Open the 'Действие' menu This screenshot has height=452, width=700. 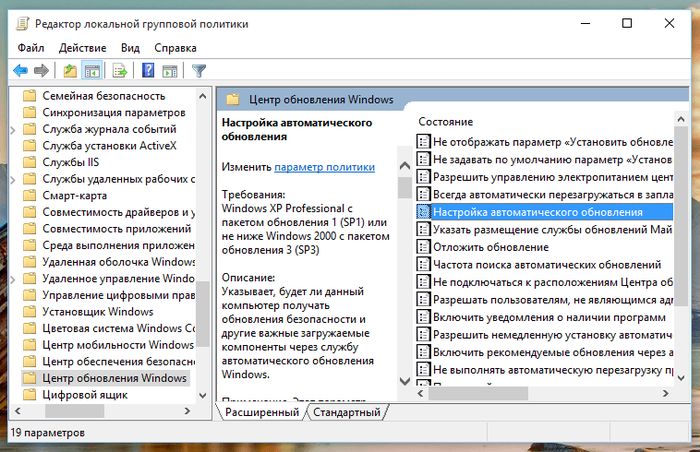82,47
